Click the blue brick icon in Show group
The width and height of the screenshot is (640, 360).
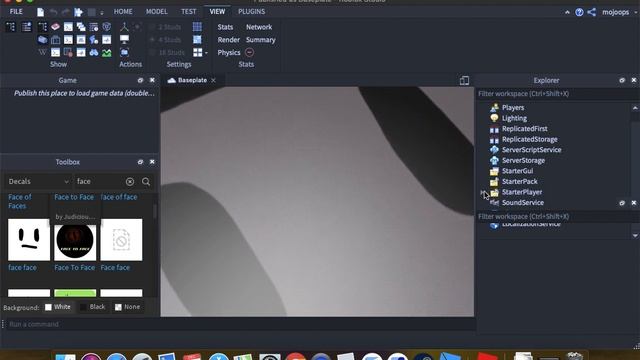(x=42, y=40)
